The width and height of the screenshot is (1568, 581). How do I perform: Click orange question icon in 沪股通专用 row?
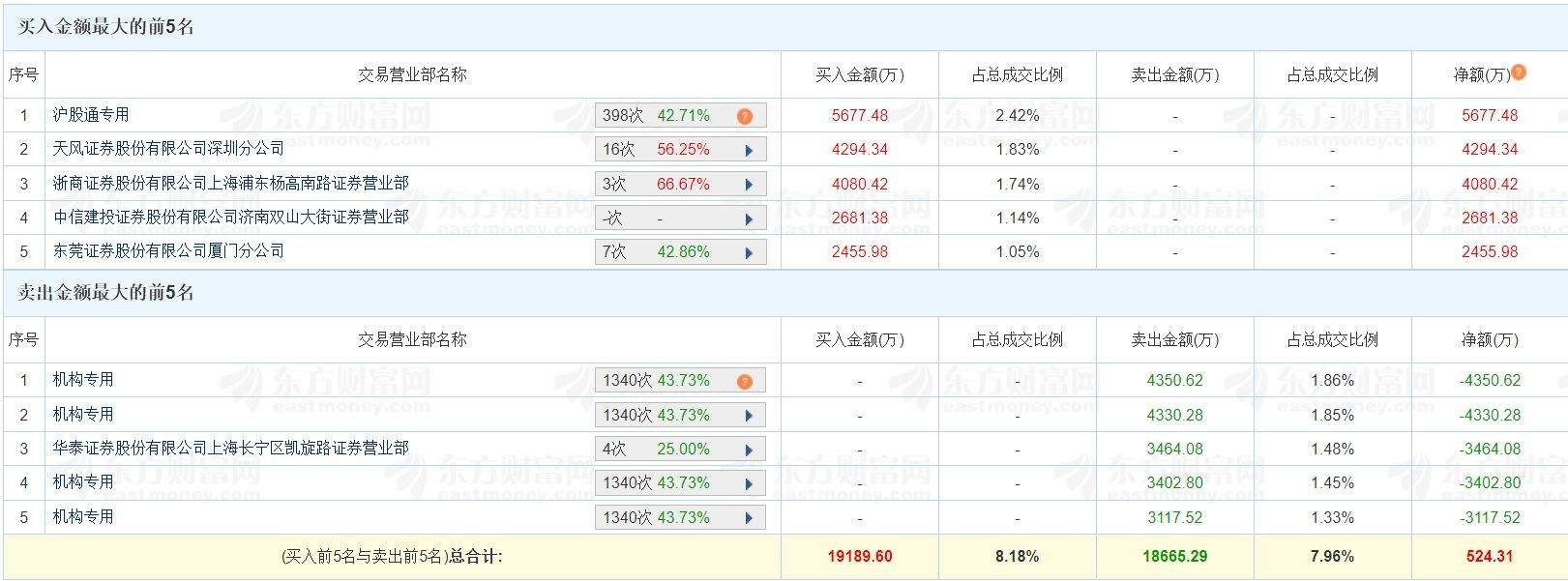pos(744,116)
